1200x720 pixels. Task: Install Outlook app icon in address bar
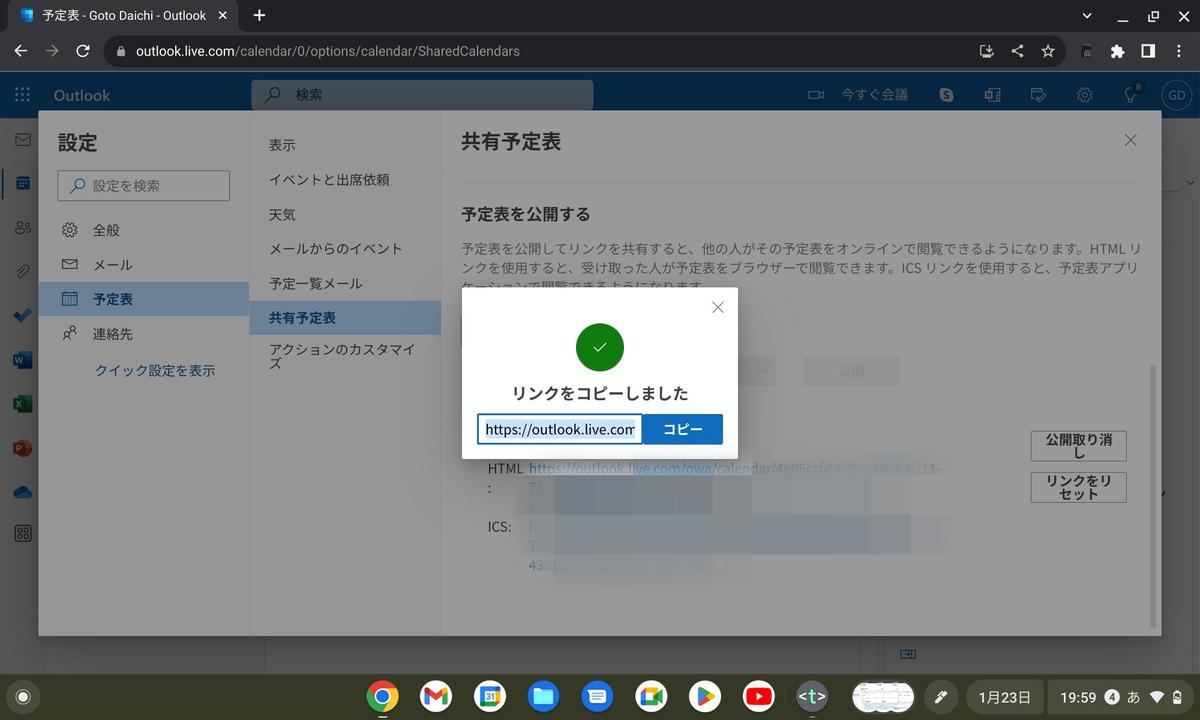click(x=986, y=51)
